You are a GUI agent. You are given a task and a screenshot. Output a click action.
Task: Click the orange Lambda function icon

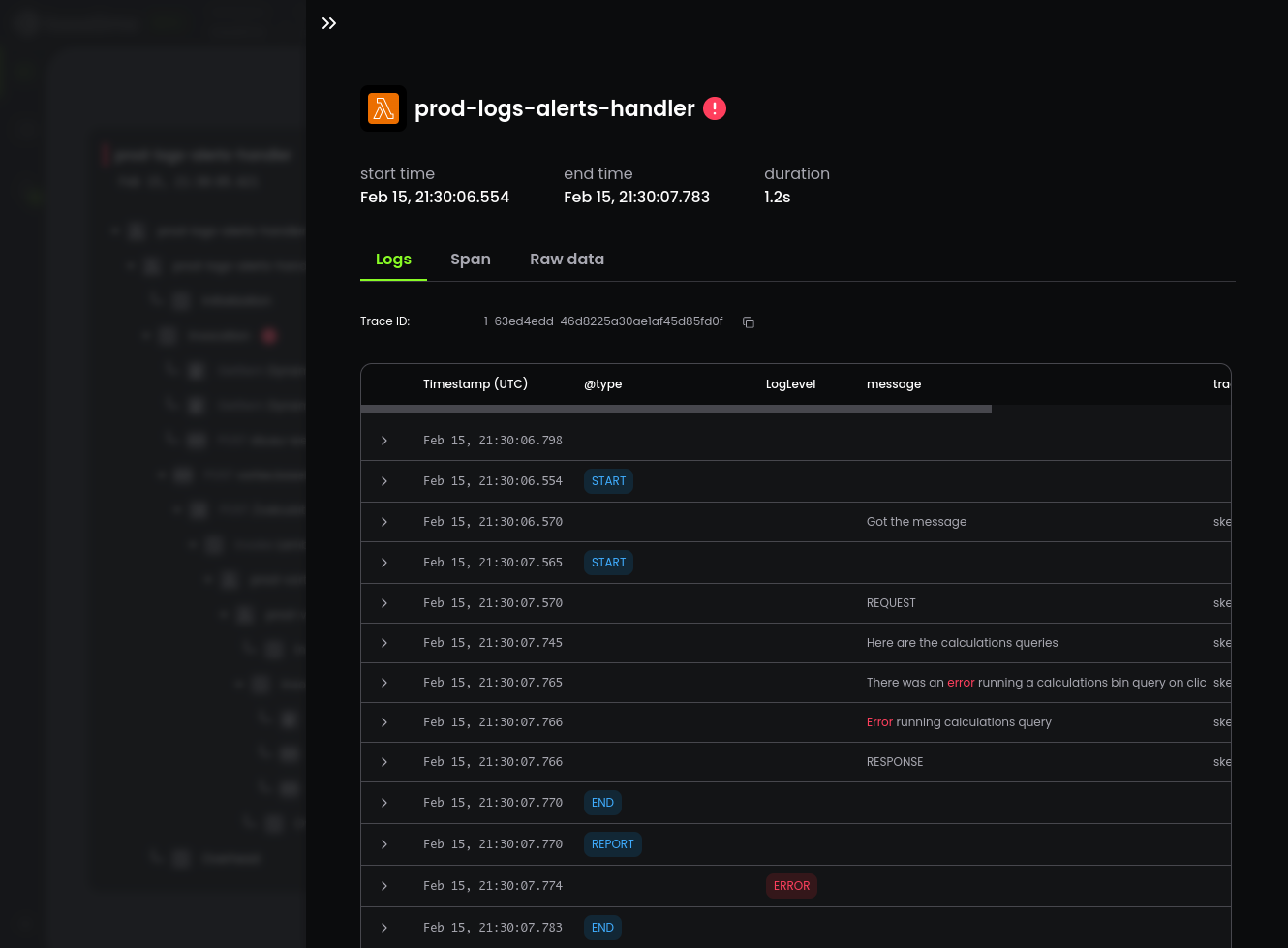click(383, 108)
